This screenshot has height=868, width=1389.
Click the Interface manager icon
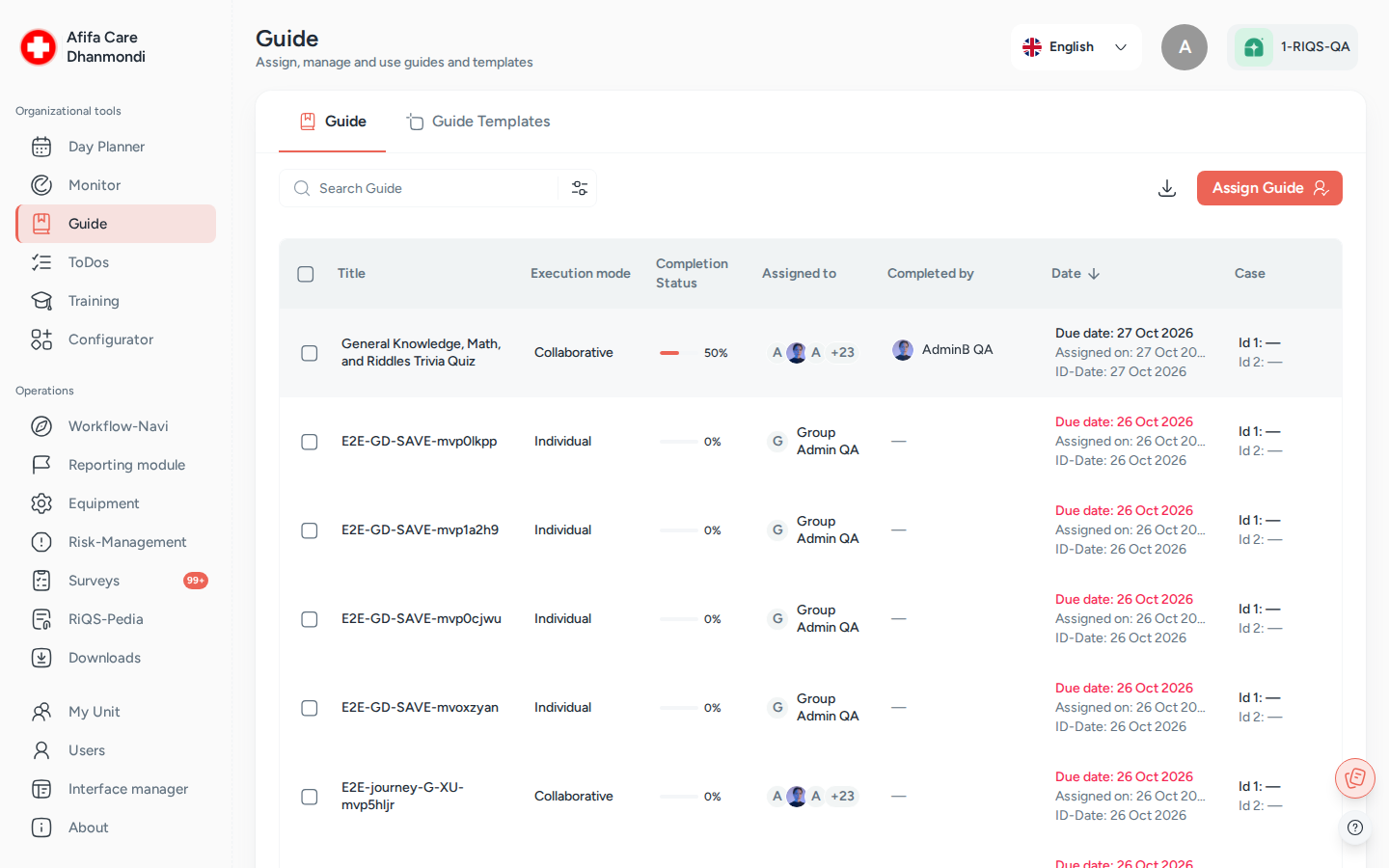click(41, 789)
